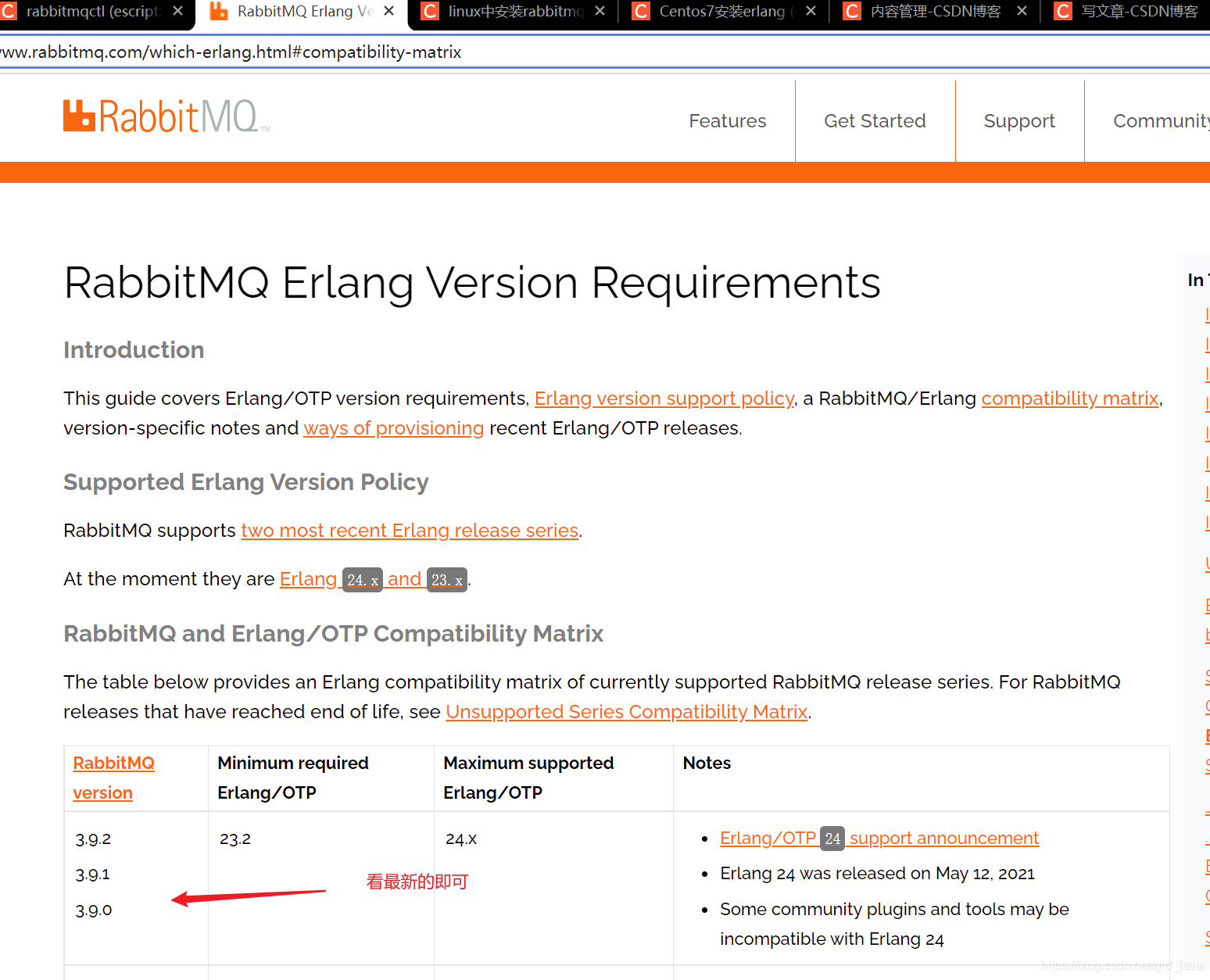
Task: Open the Support menu
Action: coord(1019,121)
